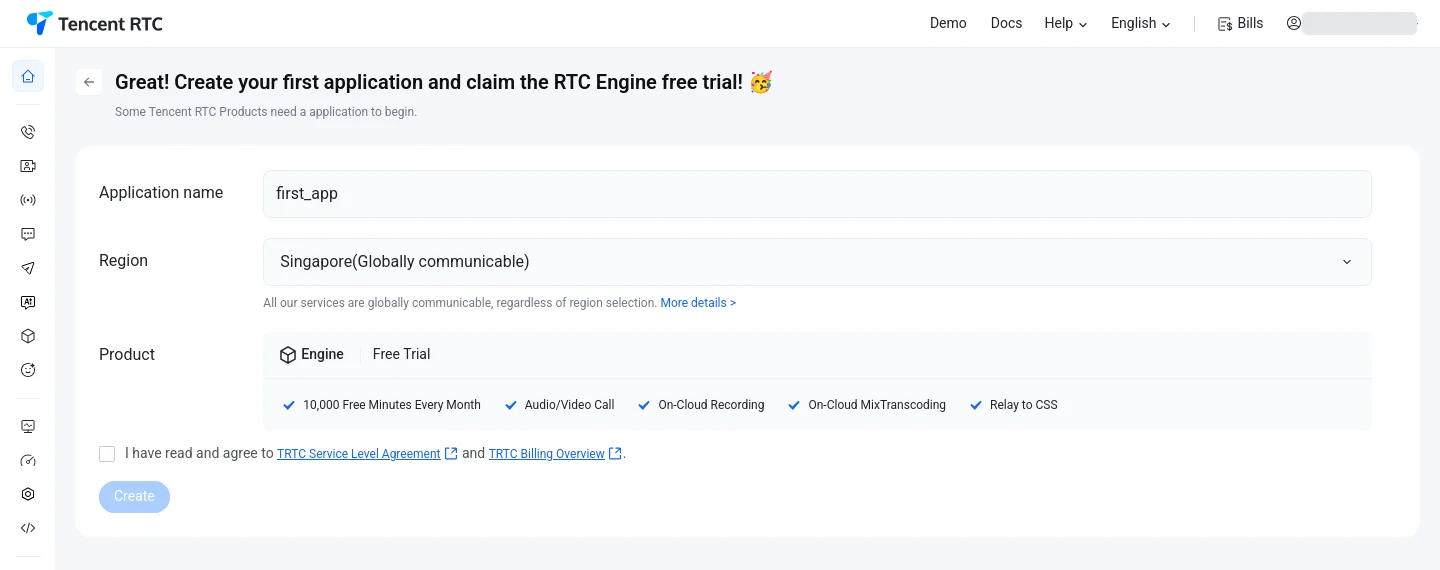Open the Bills page
This screenshot has height=570, width=1440.
click(1240, 23)
